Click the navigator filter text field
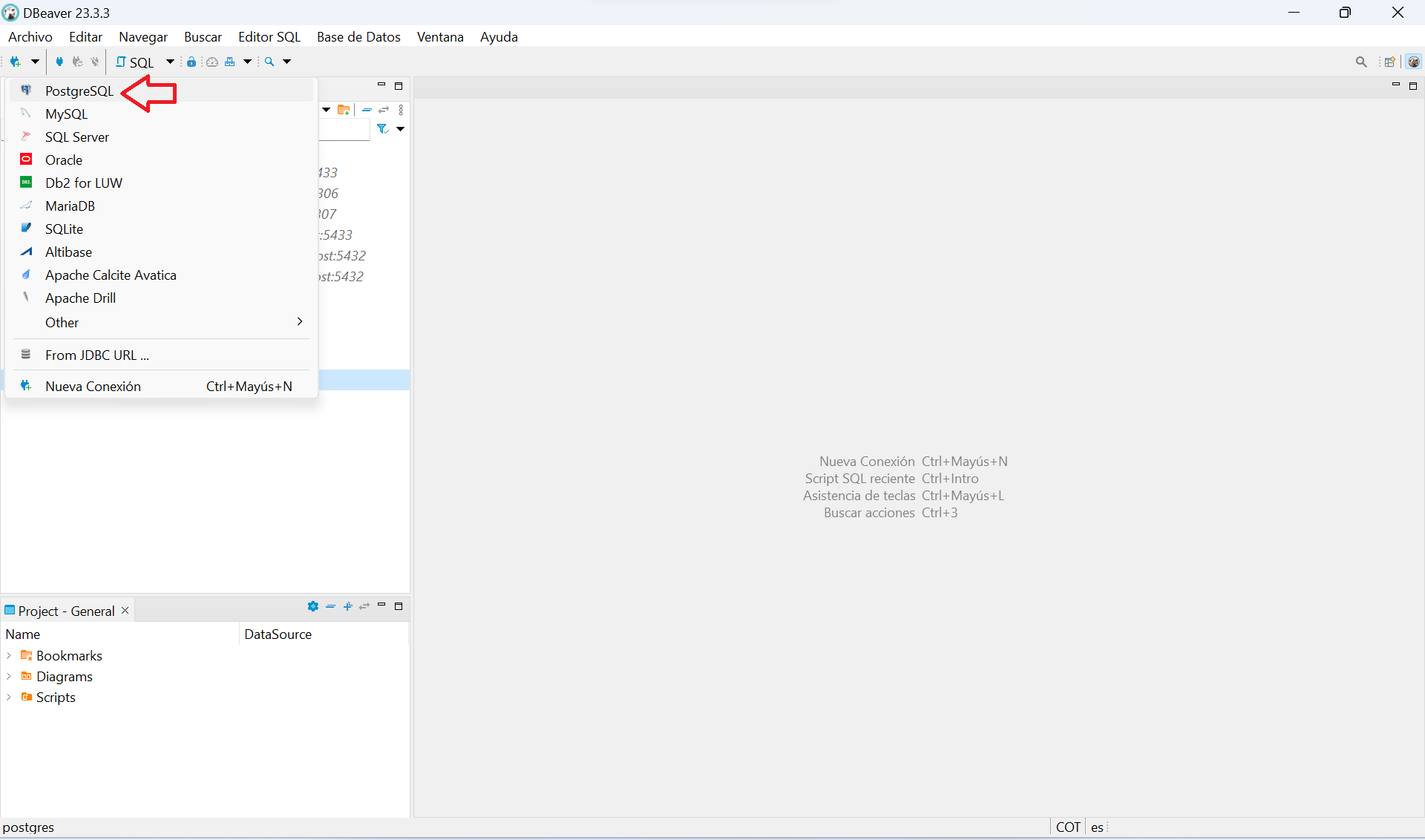The height and width of the screenshot is (840, 1425). (344, 130)
